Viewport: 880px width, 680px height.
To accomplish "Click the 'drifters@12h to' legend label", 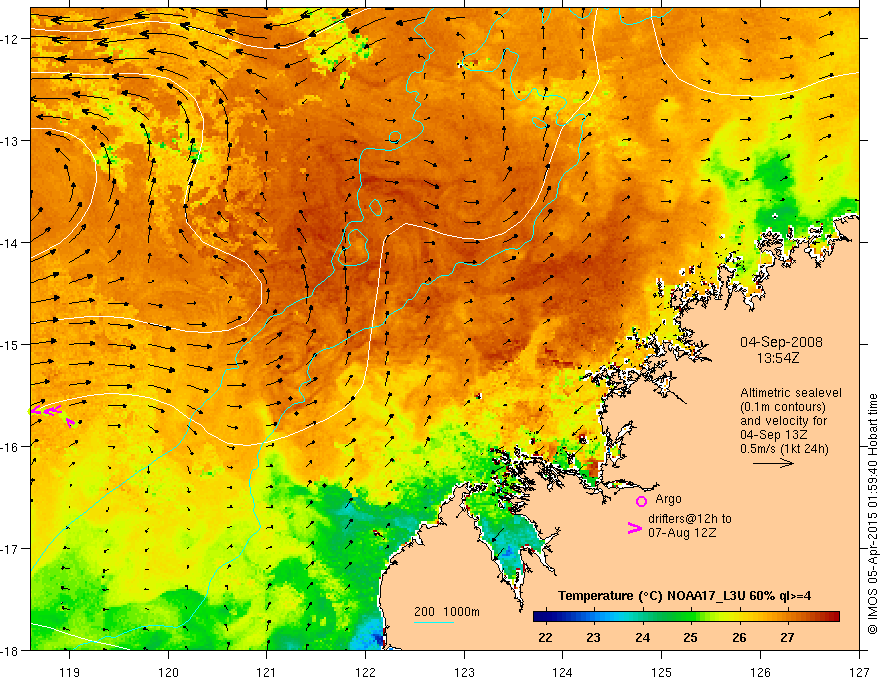I will tap(690, 519).
